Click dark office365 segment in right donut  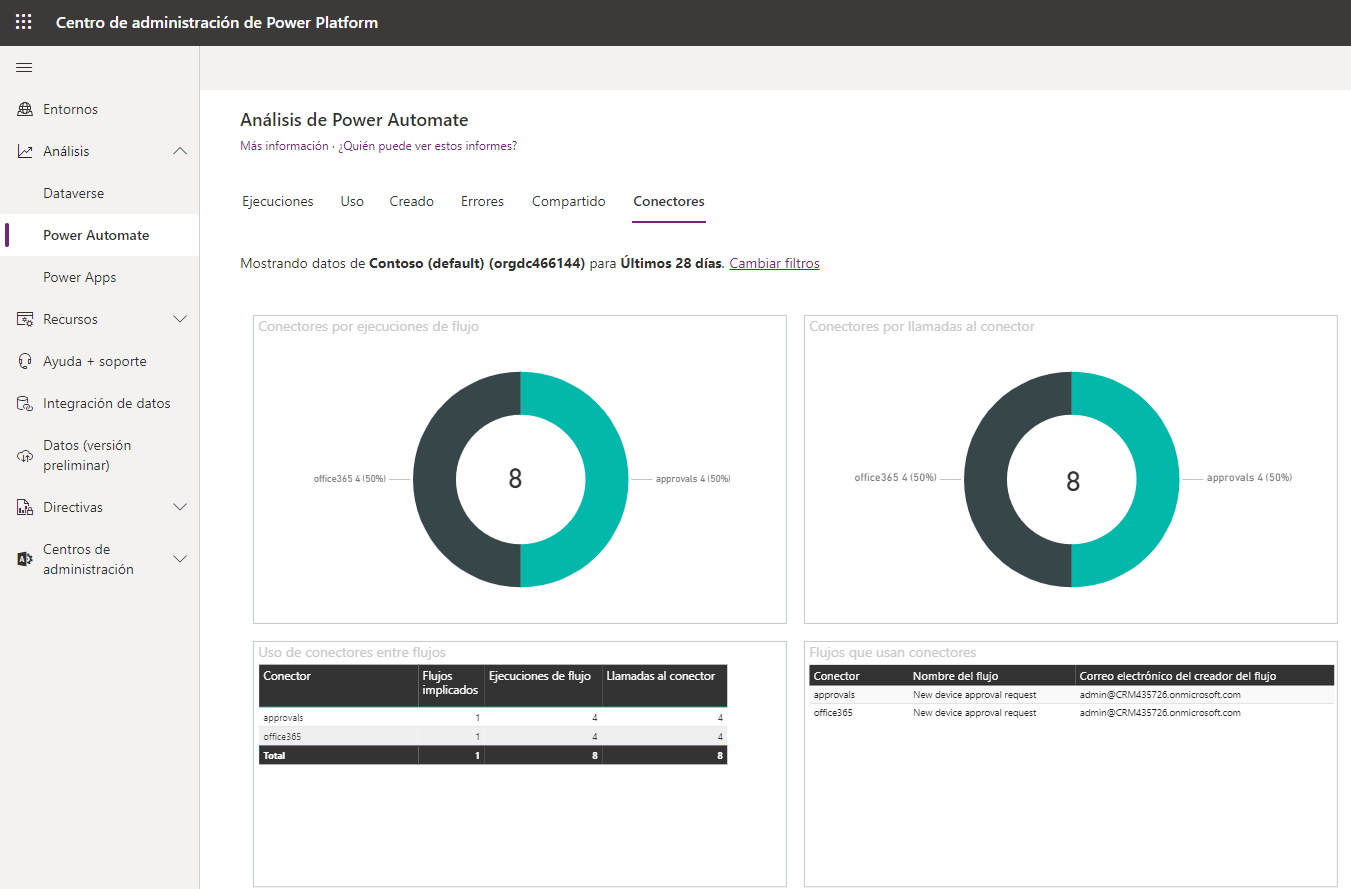coord(986,480)
